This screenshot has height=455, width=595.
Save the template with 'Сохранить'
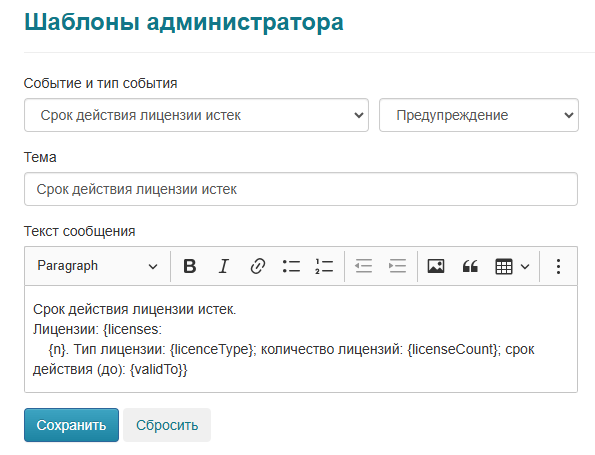click(x=71, y=425)
